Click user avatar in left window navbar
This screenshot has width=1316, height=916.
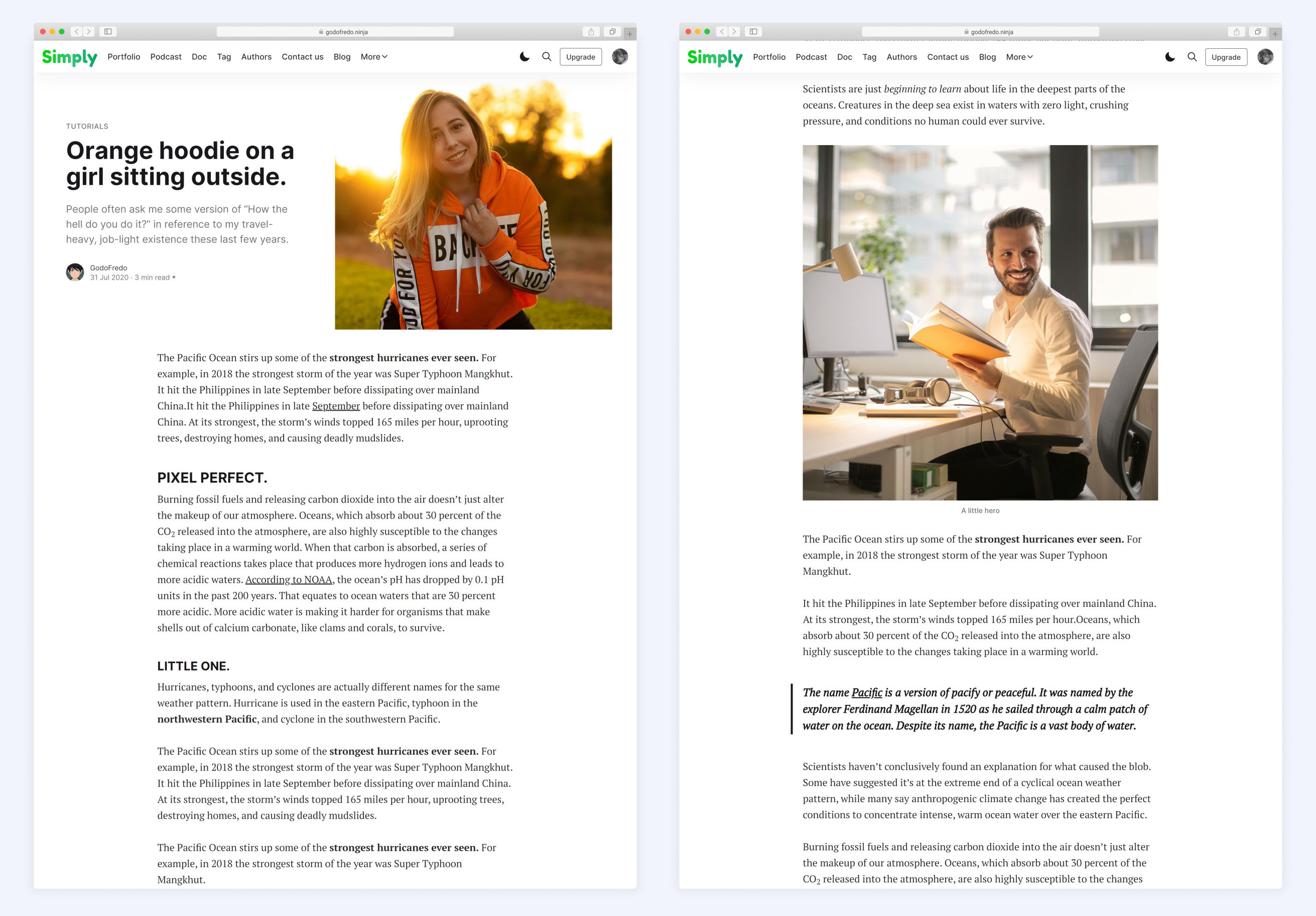pos(619,57)
